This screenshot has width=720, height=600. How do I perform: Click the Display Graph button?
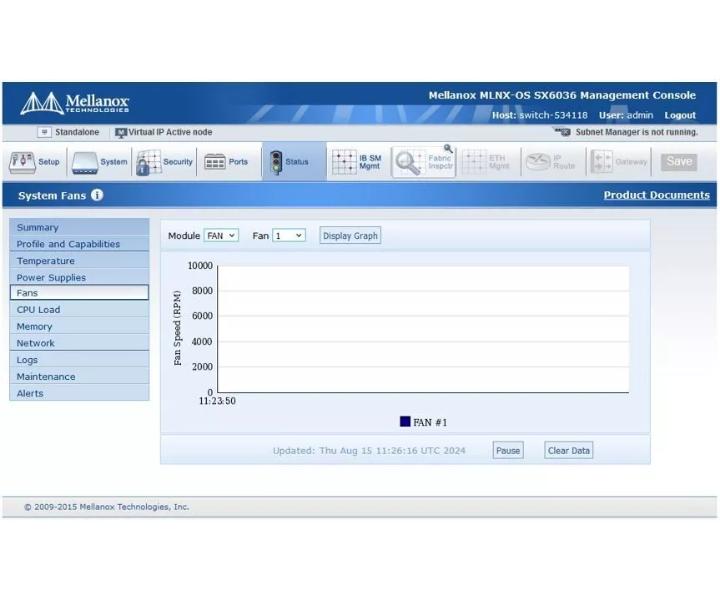pyautogui.click(x=350, y=236)
